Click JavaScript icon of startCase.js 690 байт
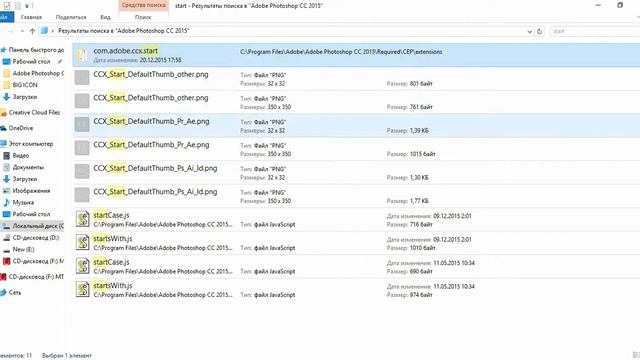The height and width of the screenshot is (360, 640). (x=83, y=266)
